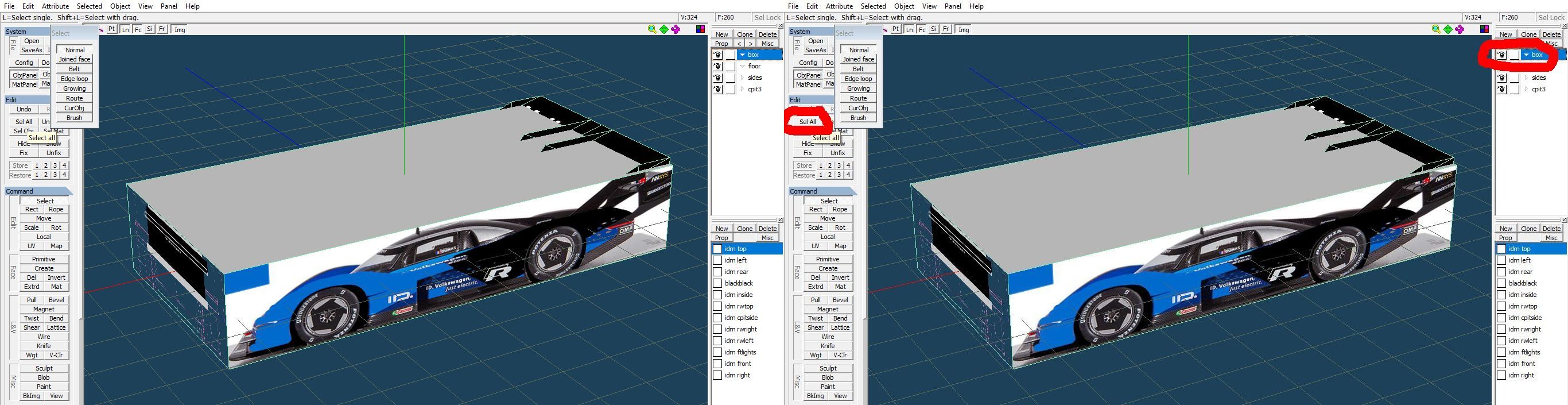Viewport: 1568px width, 405px height.
Task: Collapse the Edit panel header in left window
Action: [28, 100]
